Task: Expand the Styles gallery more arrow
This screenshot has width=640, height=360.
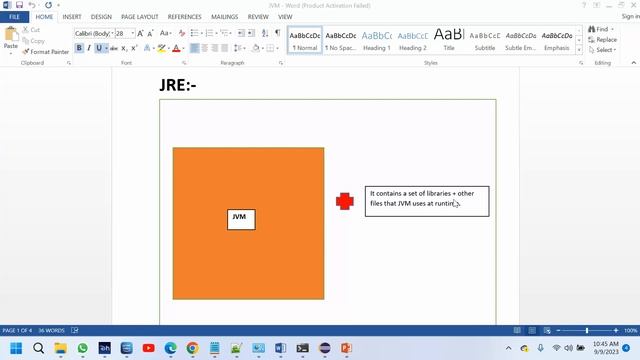Action: tap(579, 50)
